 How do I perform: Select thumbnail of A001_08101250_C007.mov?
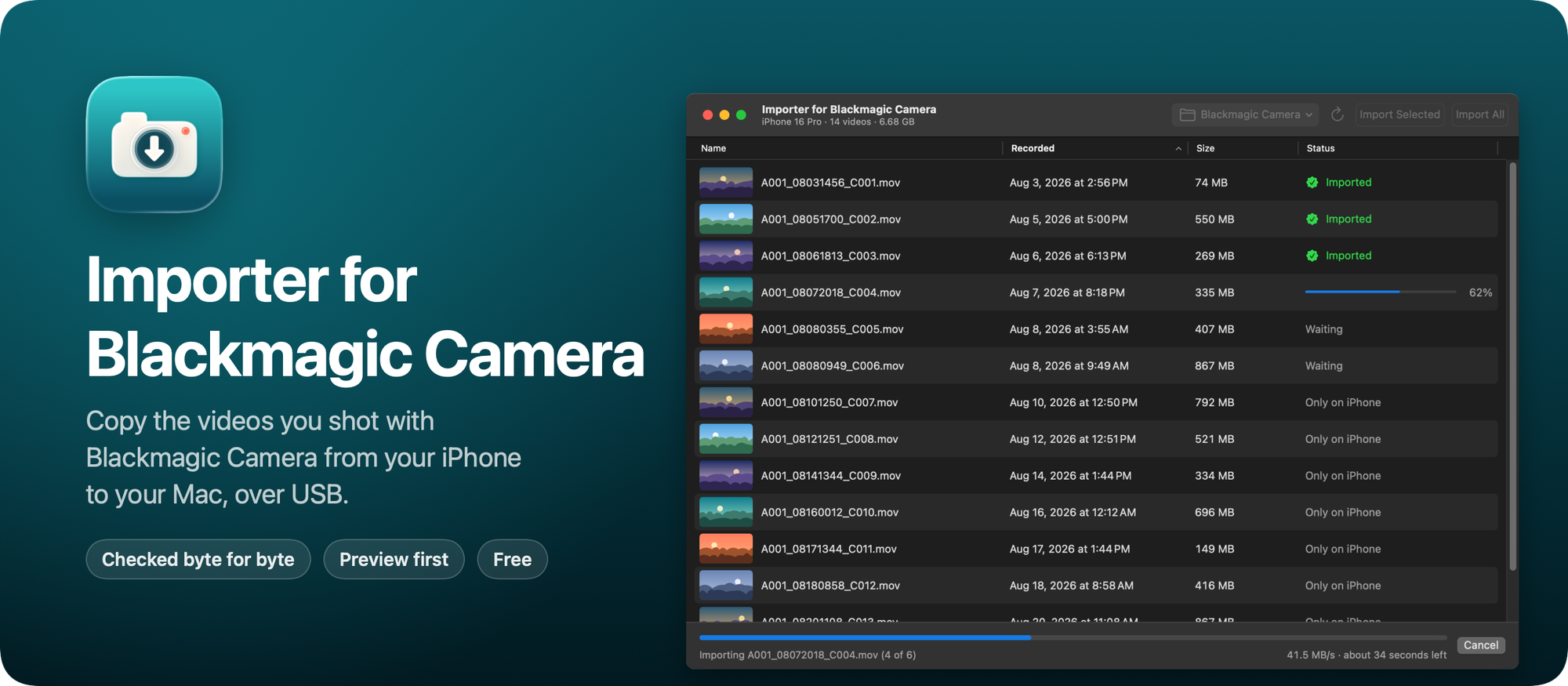[x=726, y=402]
